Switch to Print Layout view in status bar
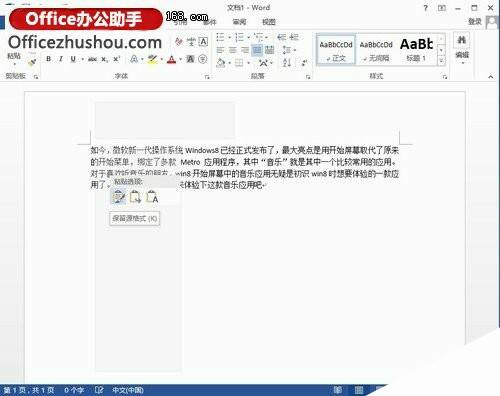 pos(359,390)
